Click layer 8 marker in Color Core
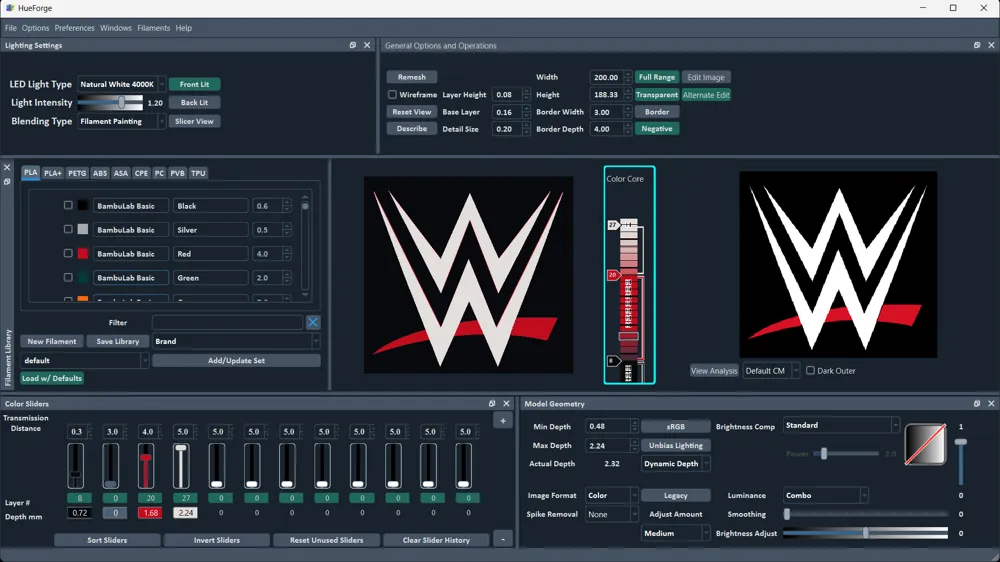This screenshot has width=1000, height=562. (x=612, y=361)
